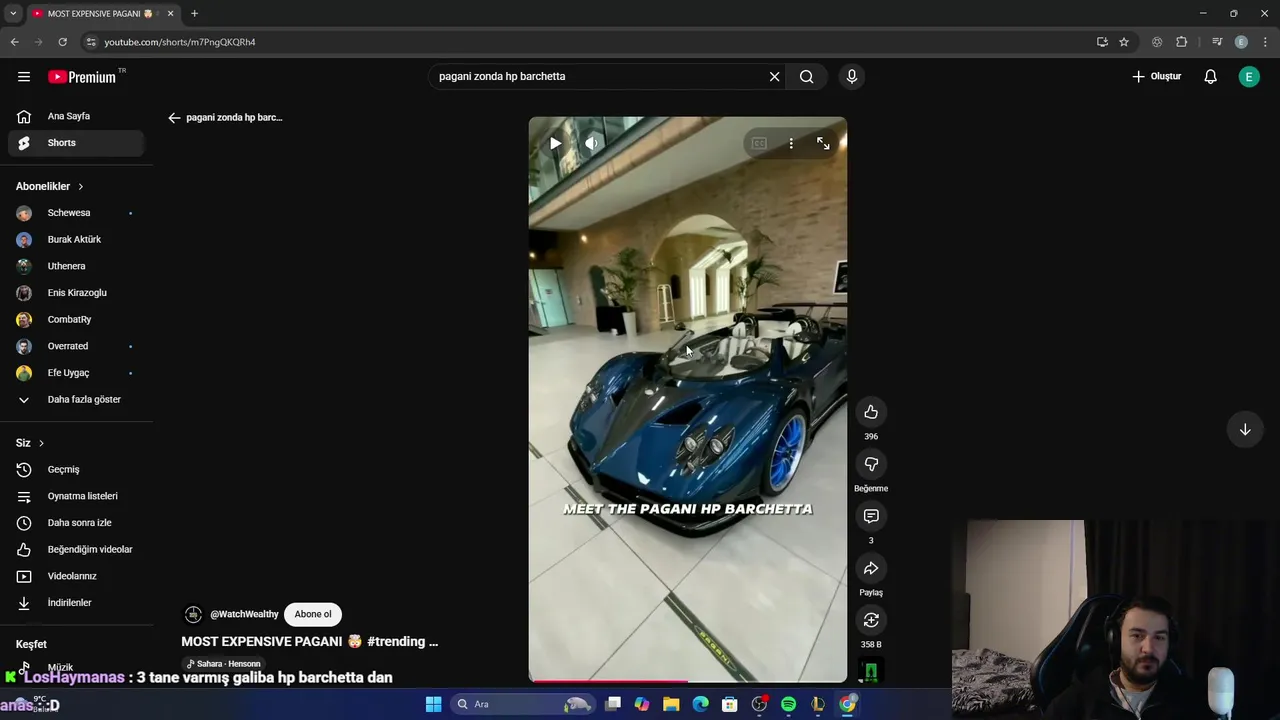
Task: Open YouTube account avatar menu
Action: point(1249,77)
